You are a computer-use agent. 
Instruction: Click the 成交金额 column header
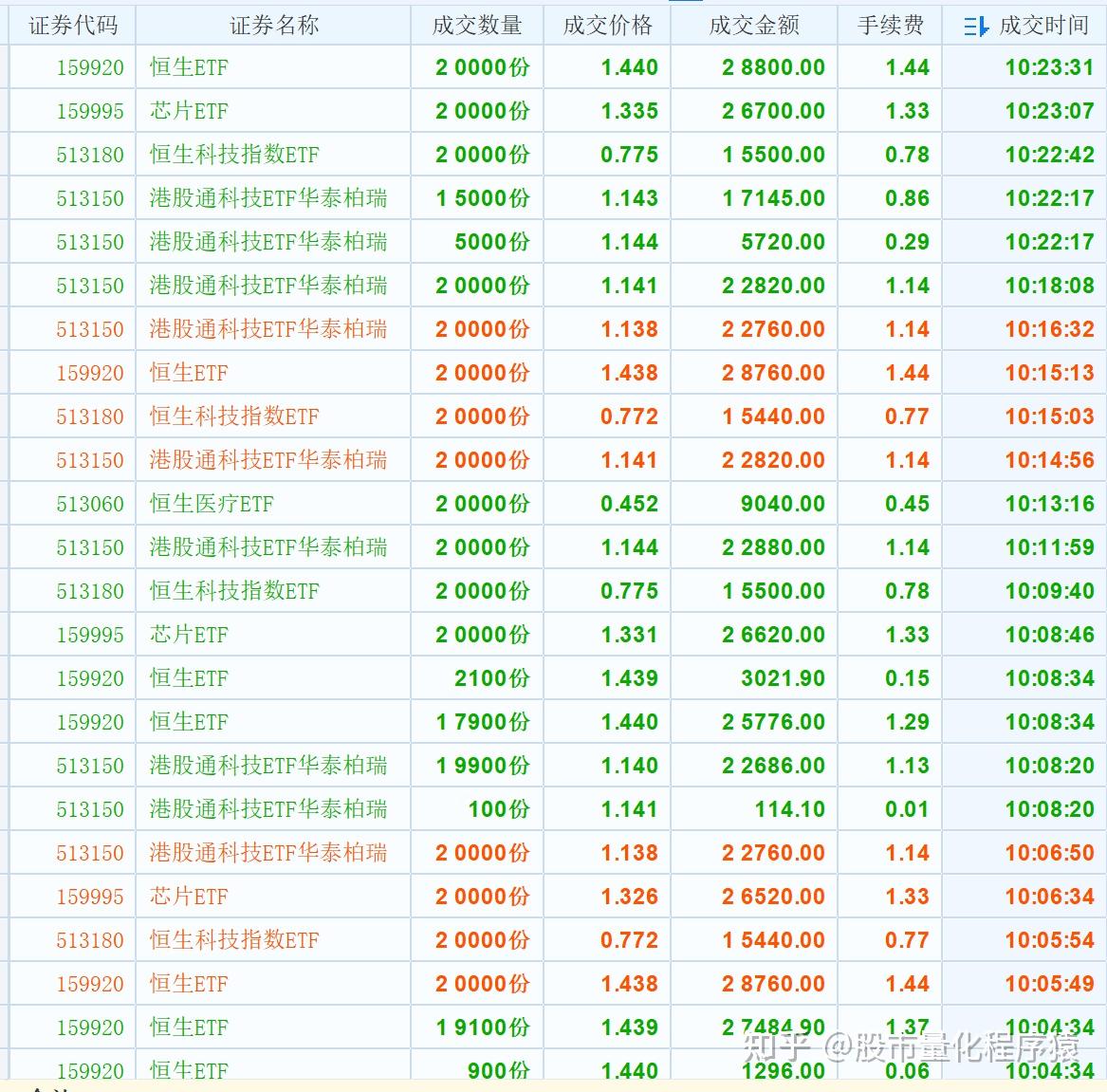[x=754, y=26]
